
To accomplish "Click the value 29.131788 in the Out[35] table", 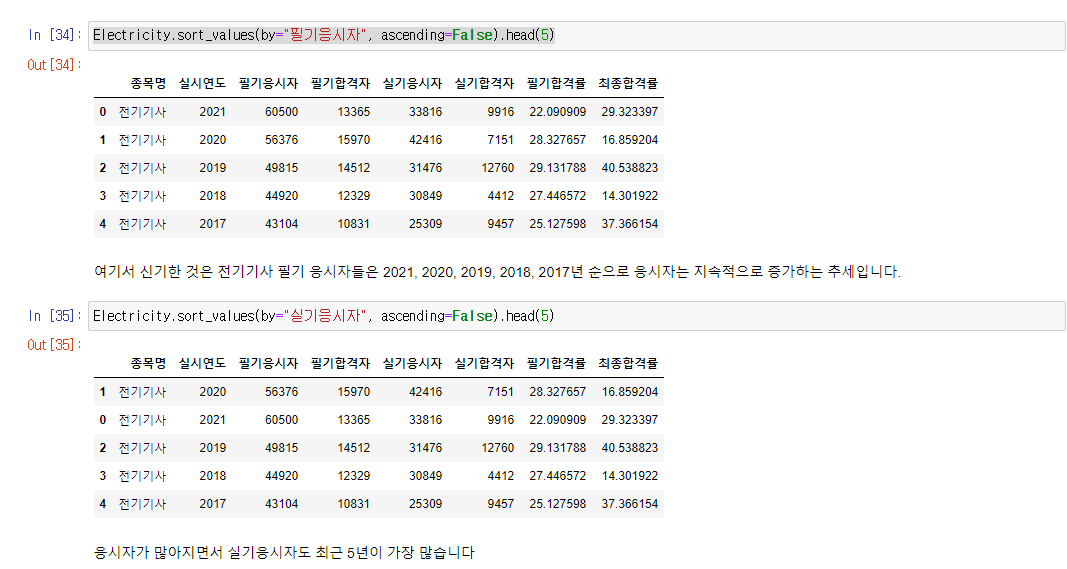I will click(557, 448).
